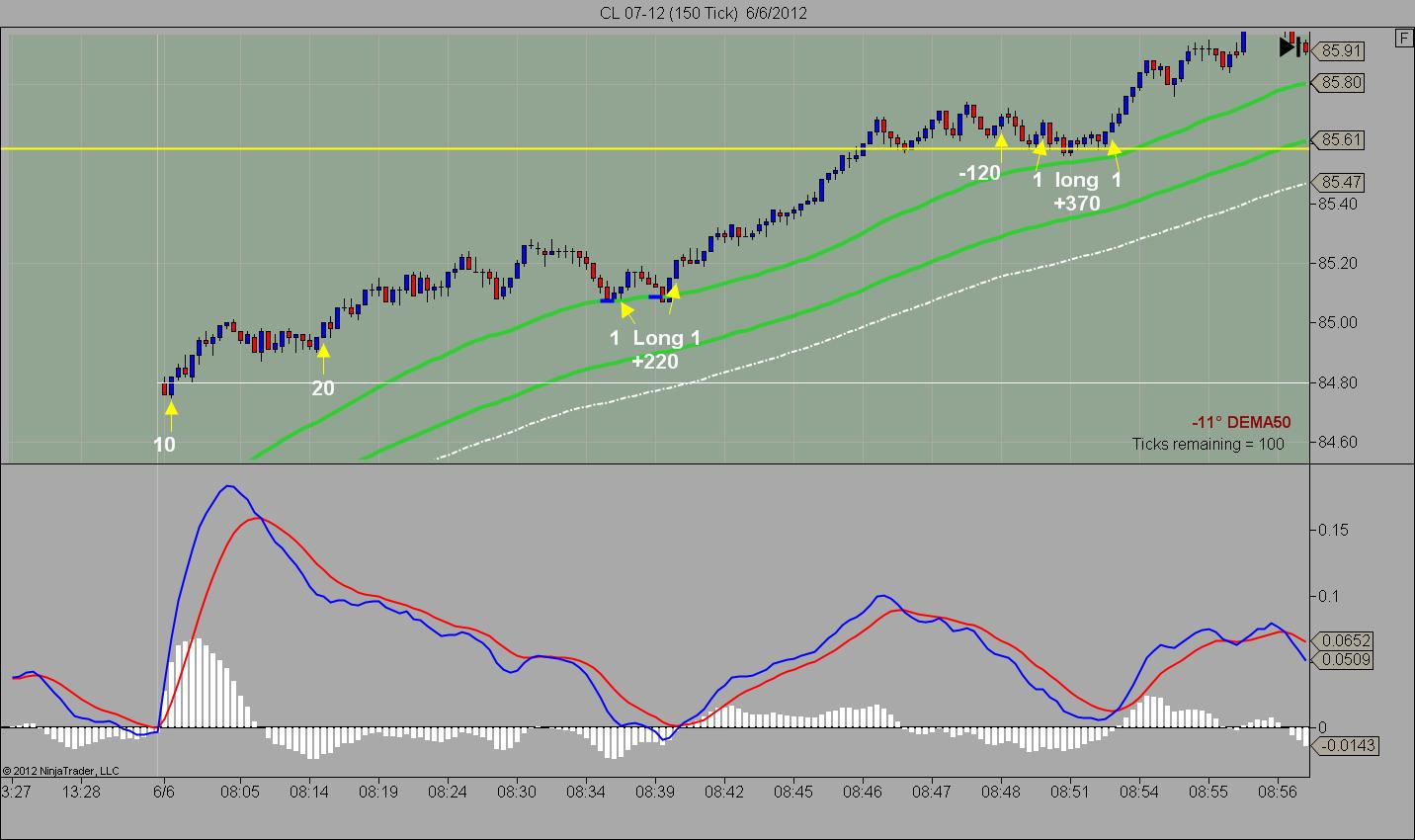
Task: Click the 6/6 date label on time axis
Action: tap(164, 792)
